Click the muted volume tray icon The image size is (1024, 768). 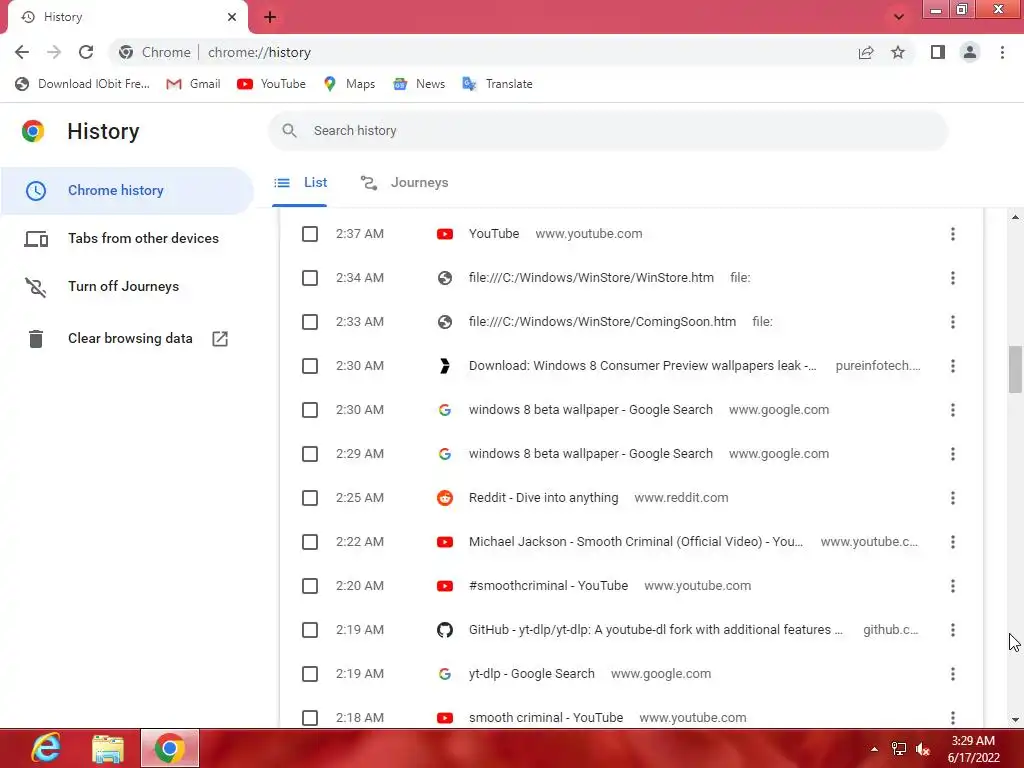click(923, 750)
